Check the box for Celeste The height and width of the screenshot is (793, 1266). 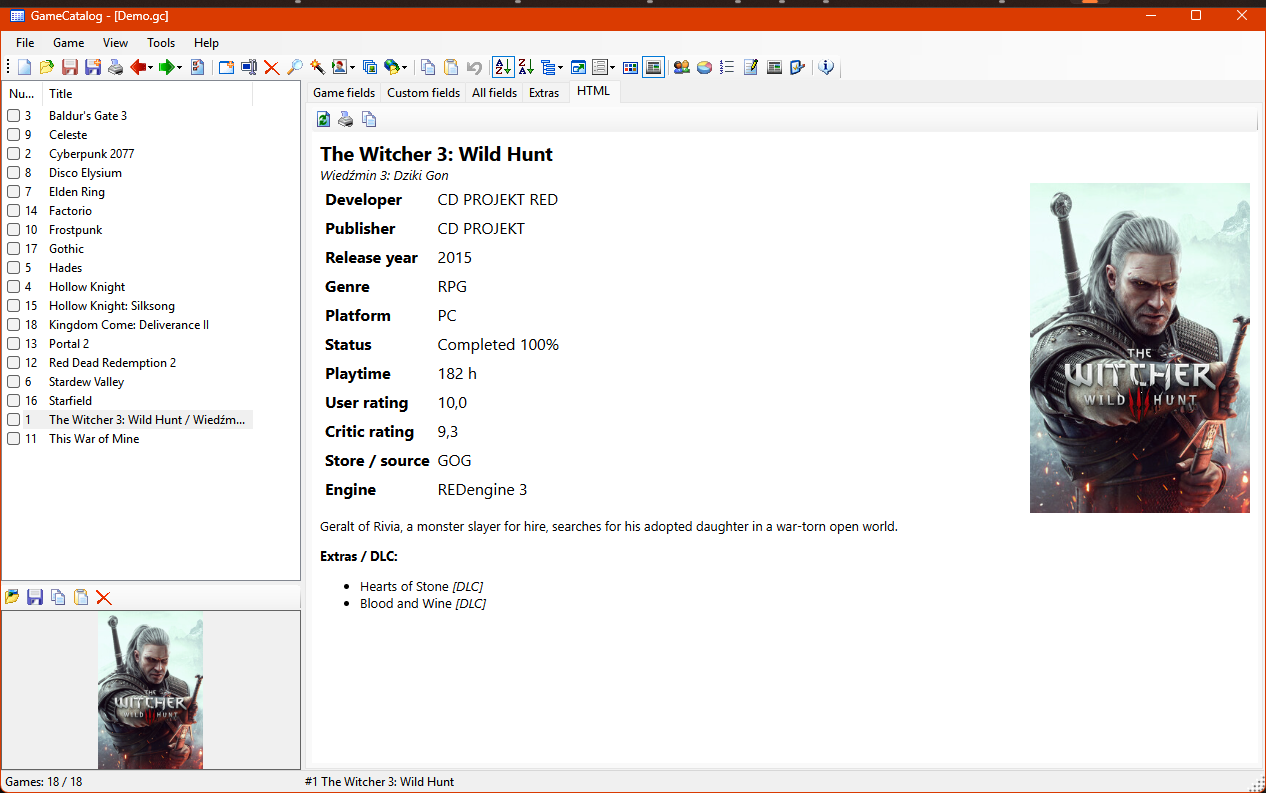pos(14,135)
